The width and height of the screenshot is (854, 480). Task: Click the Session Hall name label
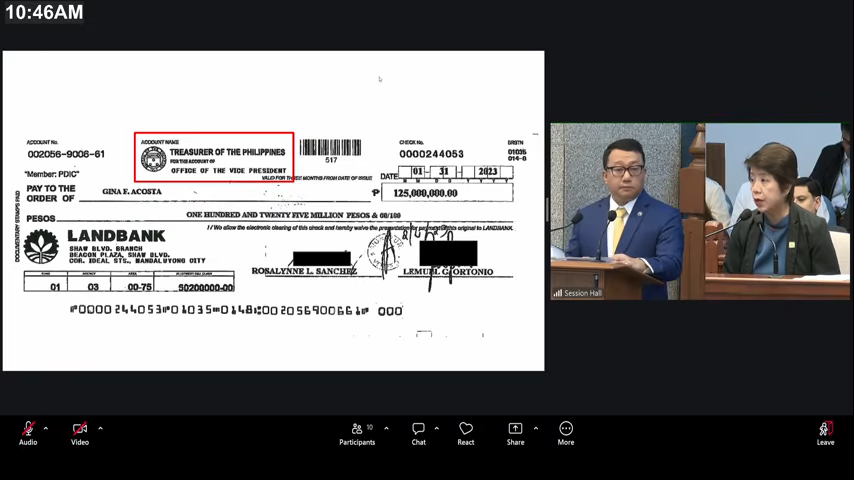click(578, 293)
